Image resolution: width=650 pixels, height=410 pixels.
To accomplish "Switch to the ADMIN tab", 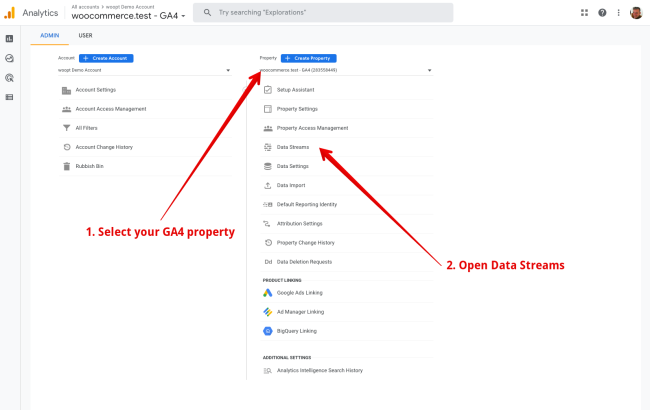I will pos(49,36).
